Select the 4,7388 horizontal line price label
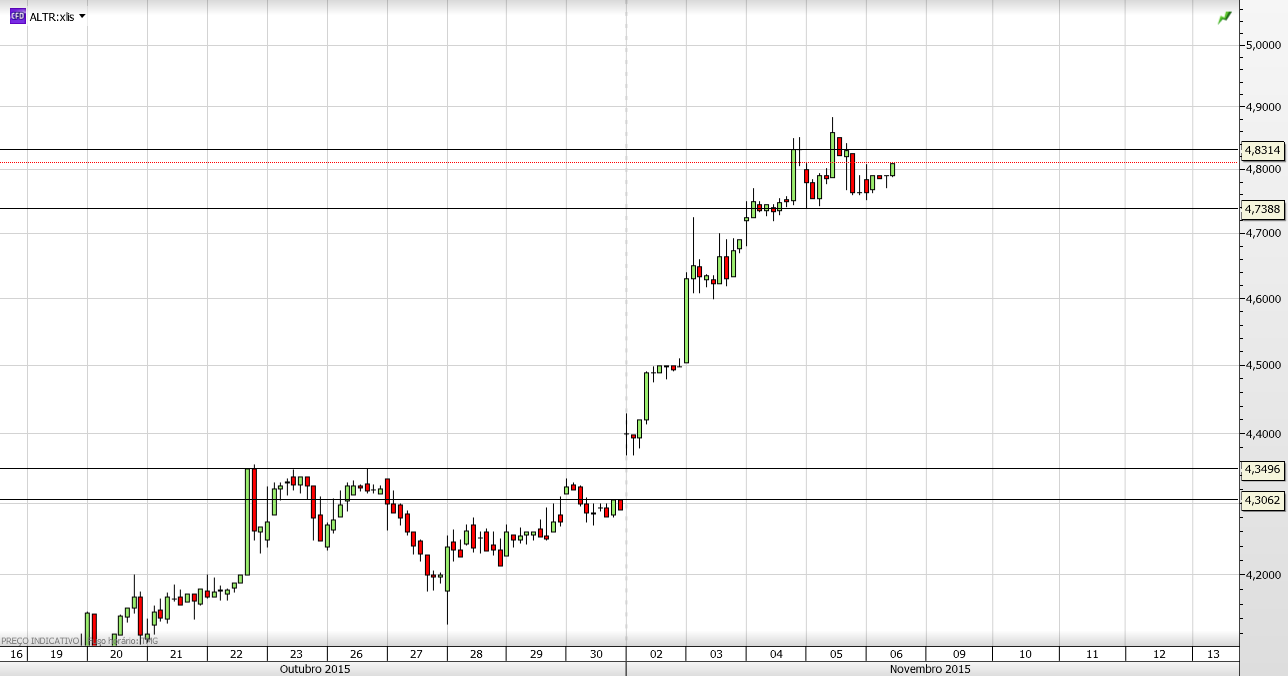The height and width of the screenshot is (676, 1288). (1262, 209)
